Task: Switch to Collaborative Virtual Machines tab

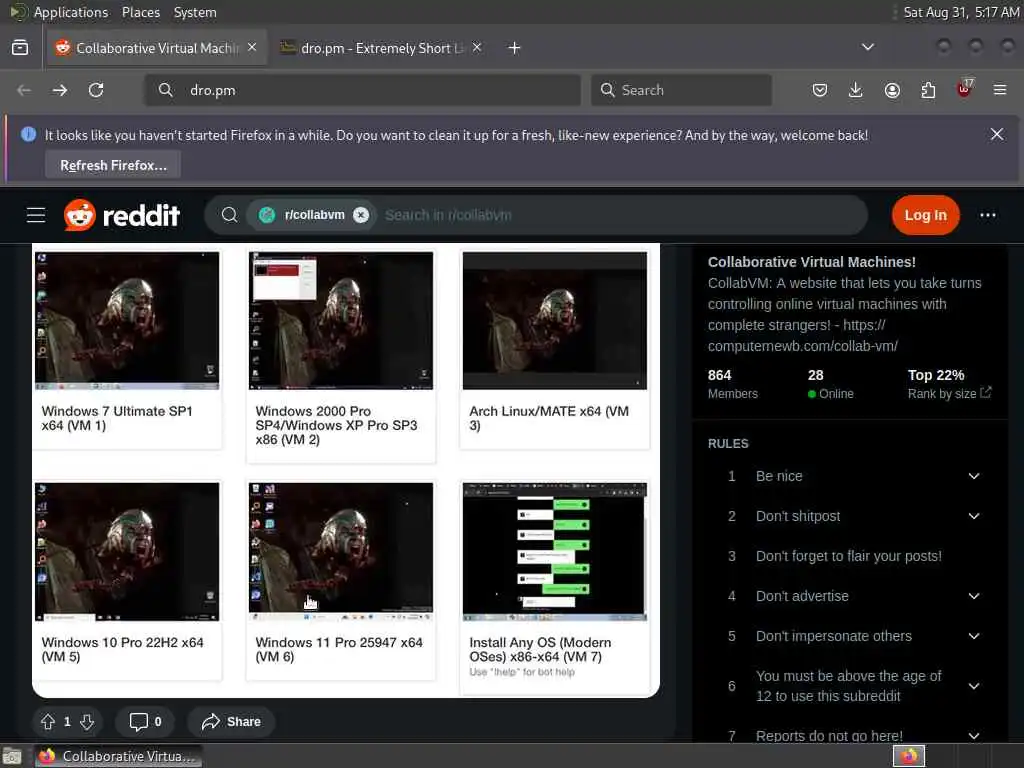Action: point(157,48)
